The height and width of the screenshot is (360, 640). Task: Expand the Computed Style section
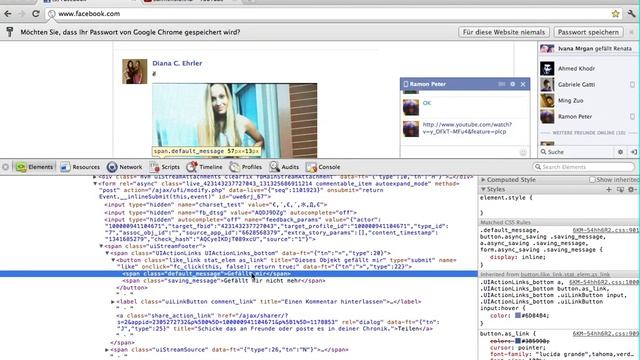pos(483,180)
